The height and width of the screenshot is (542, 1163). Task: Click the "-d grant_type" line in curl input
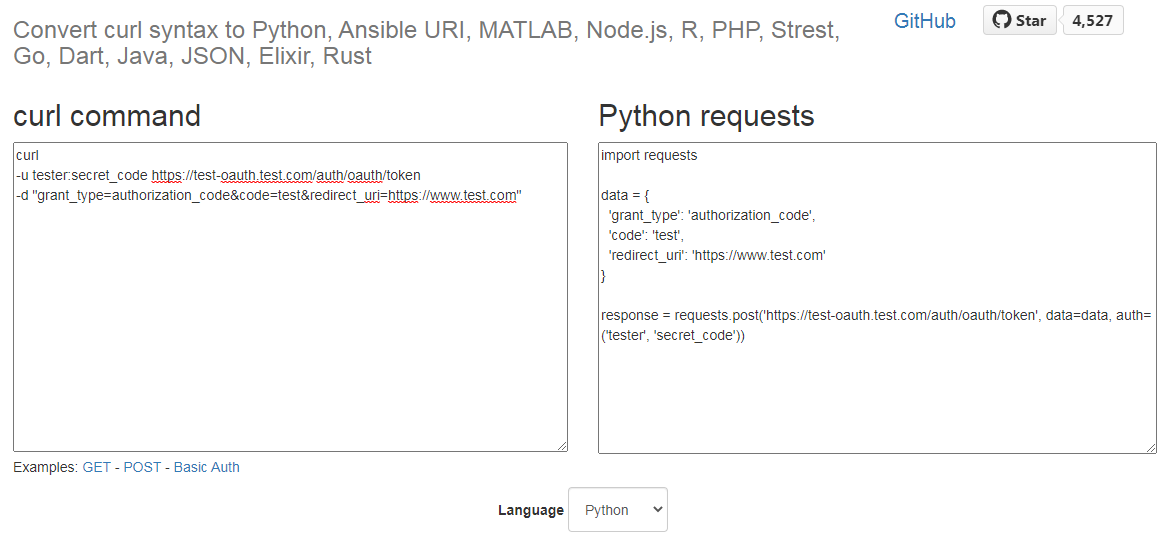point(270,195)
